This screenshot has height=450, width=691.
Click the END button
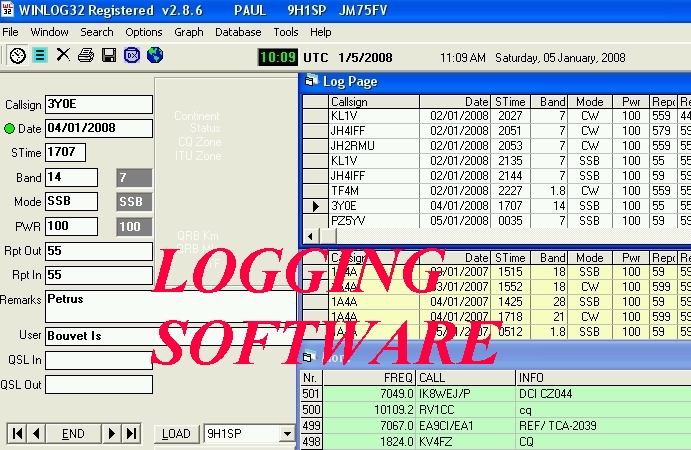click(x=74, y=434)
